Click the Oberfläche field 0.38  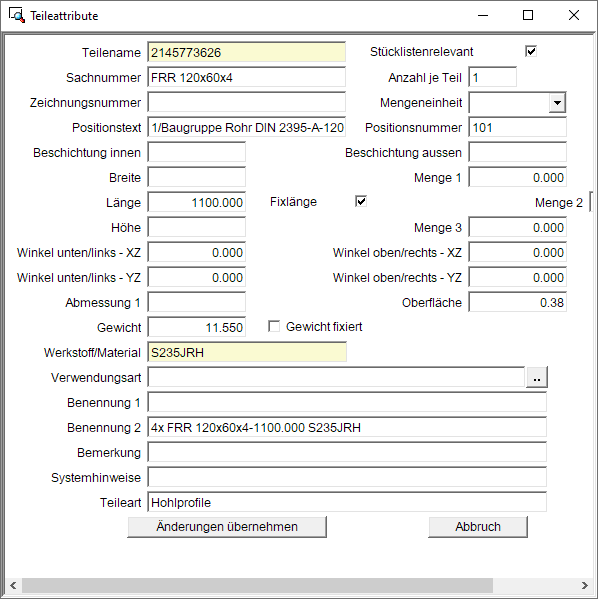pyautogui.click(x=518, y=303)
